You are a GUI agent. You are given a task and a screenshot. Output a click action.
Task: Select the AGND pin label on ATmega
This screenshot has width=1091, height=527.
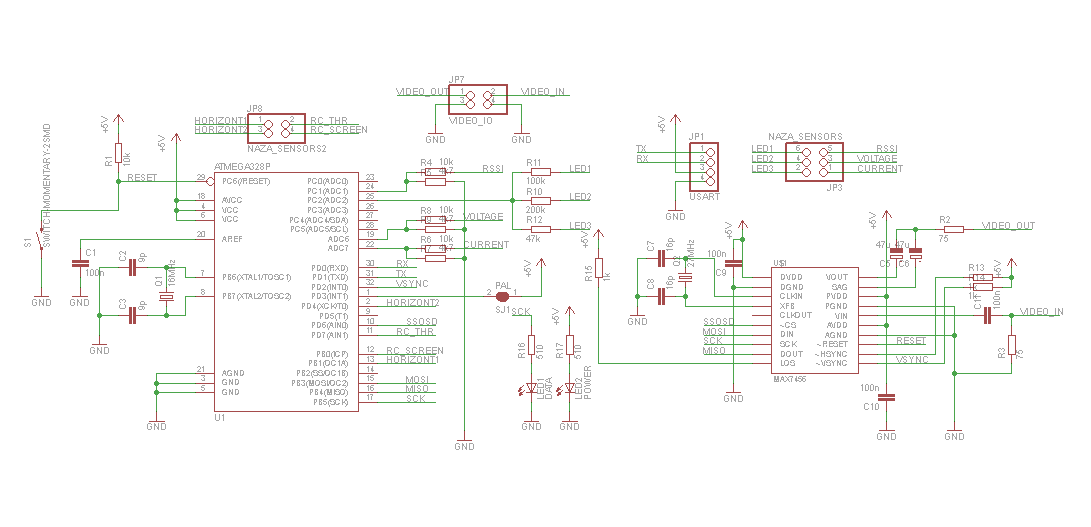coord(233,373)
